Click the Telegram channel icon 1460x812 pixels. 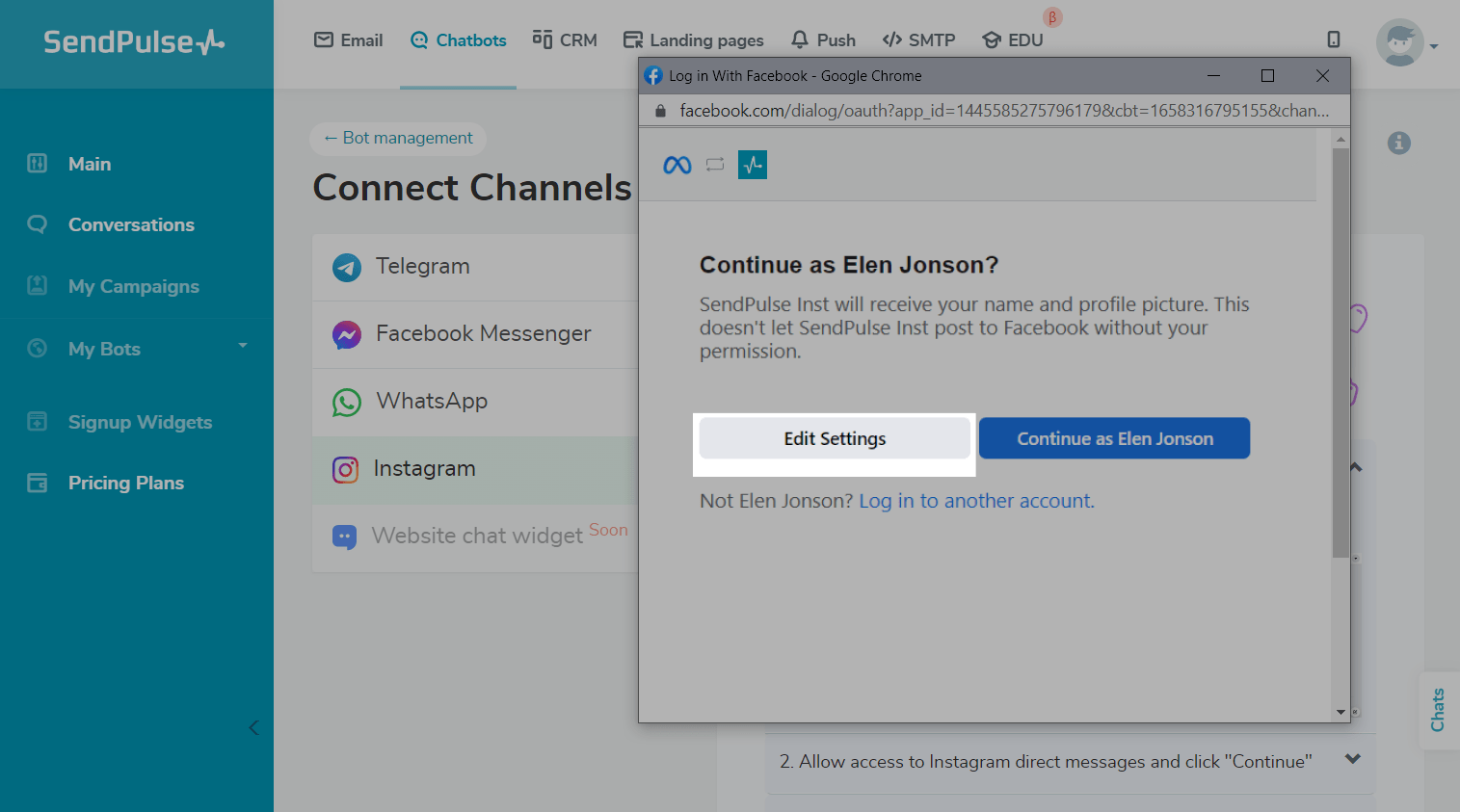coord(347,267)
